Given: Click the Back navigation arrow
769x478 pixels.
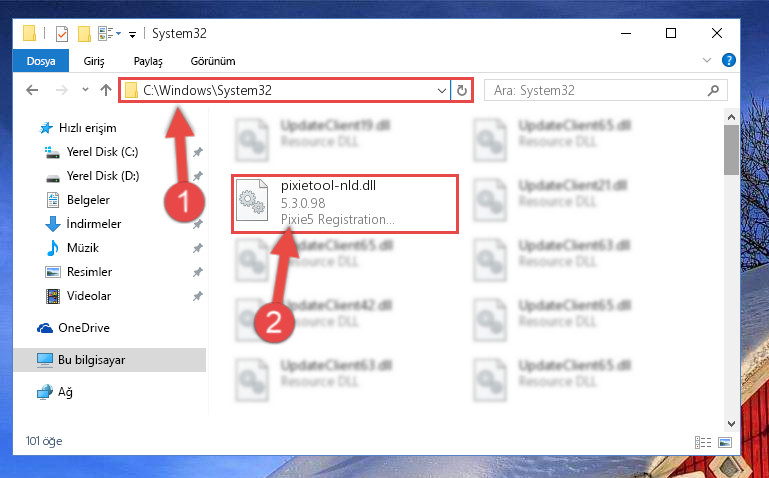Looking at the screenshot, I should [32, 90].
